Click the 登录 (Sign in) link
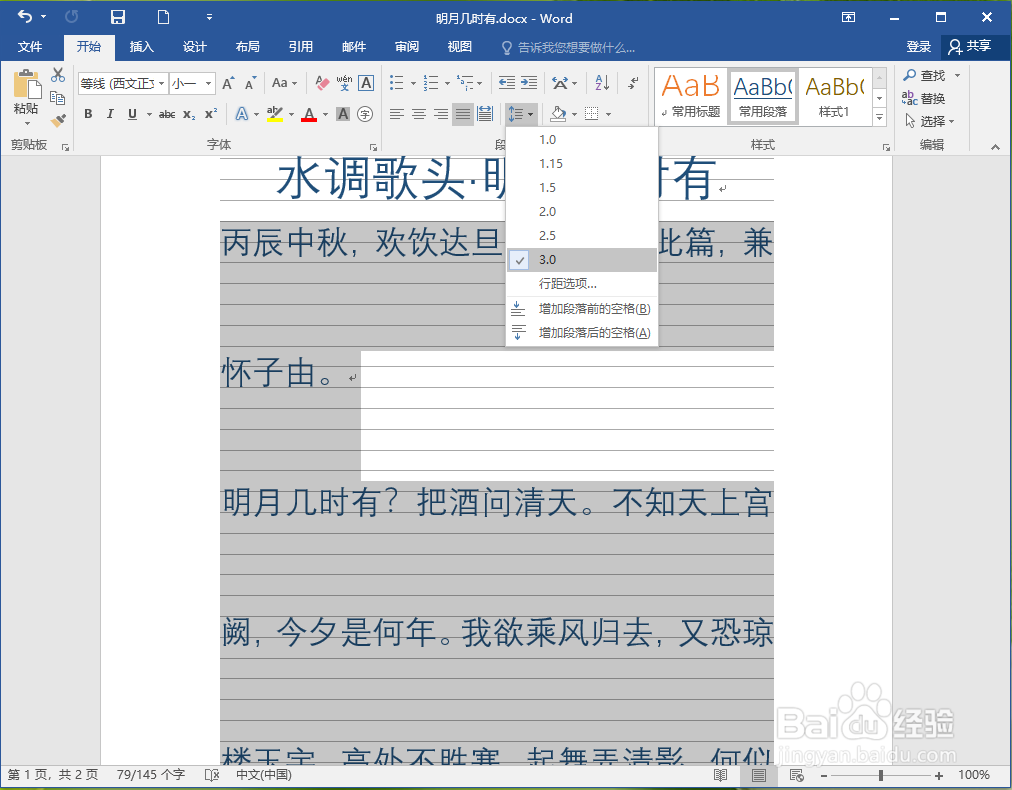This screenshot has width=1012, height=790. tap(918, 46)
